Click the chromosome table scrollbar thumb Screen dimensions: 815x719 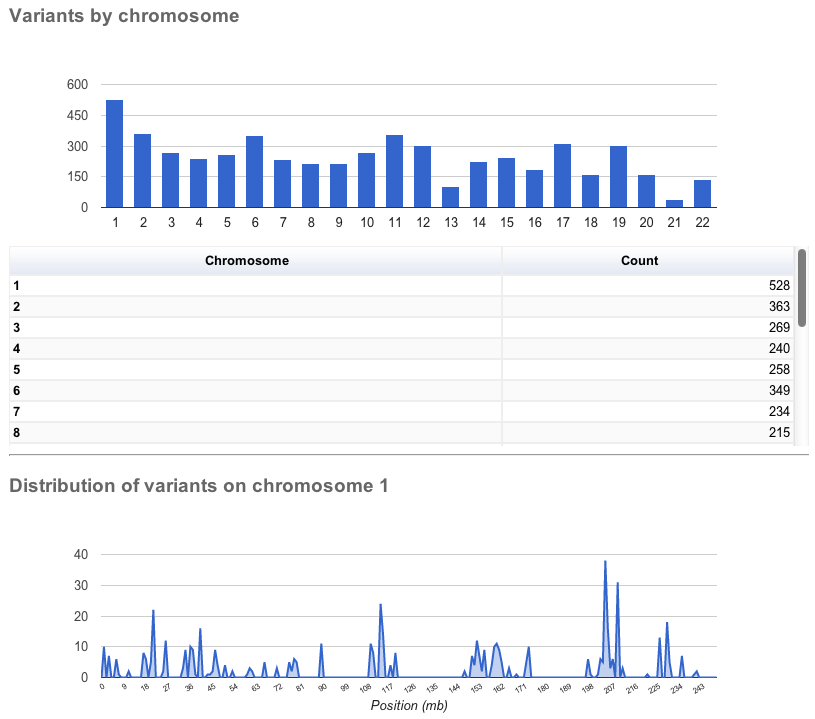coord(802,288)
